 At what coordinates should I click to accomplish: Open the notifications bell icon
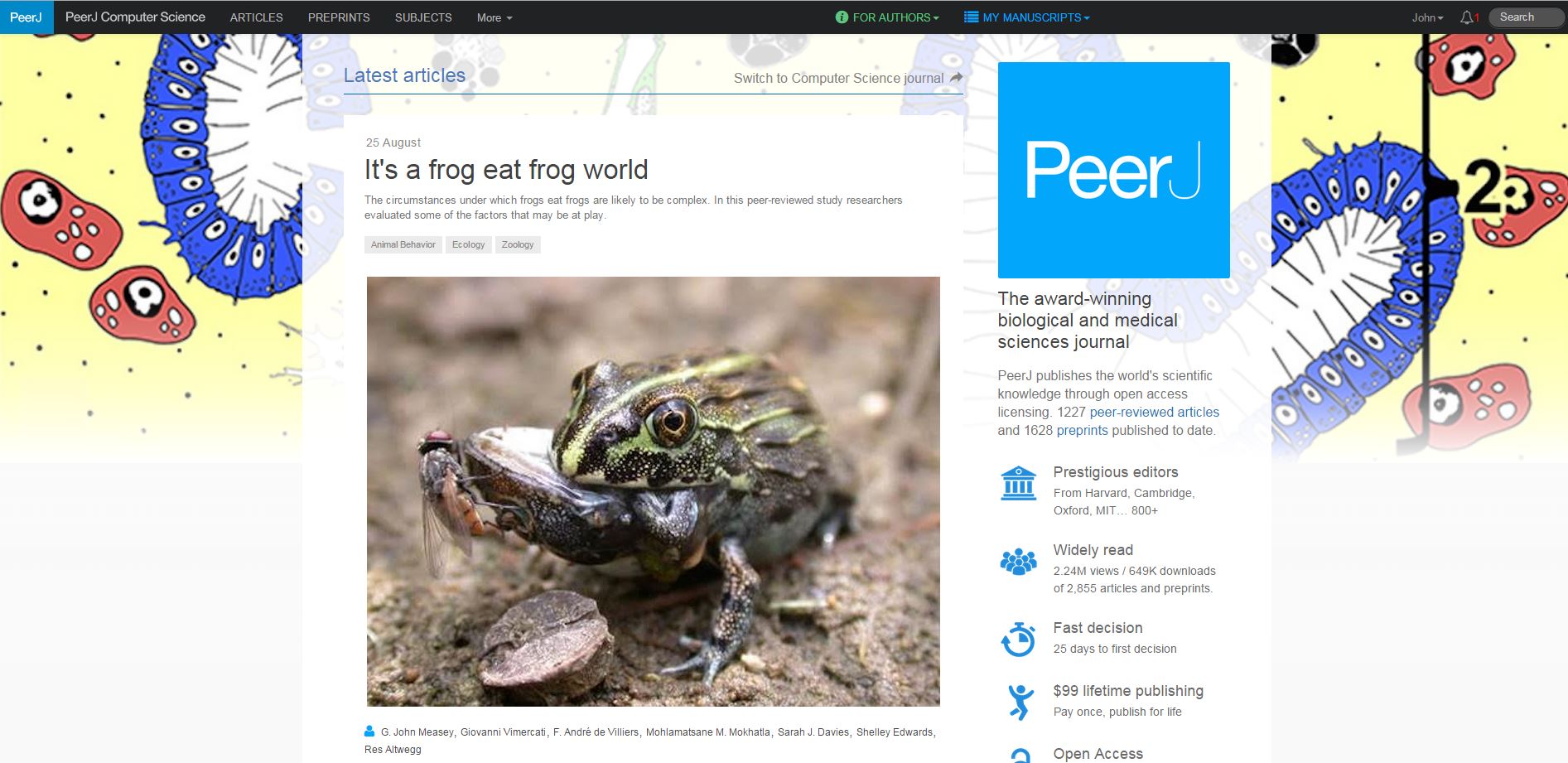pos(1467,17)
